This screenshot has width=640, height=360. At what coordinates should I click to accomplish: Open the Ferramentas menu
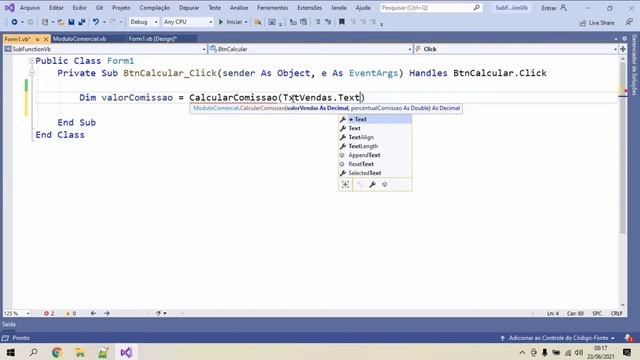(272, 8)
